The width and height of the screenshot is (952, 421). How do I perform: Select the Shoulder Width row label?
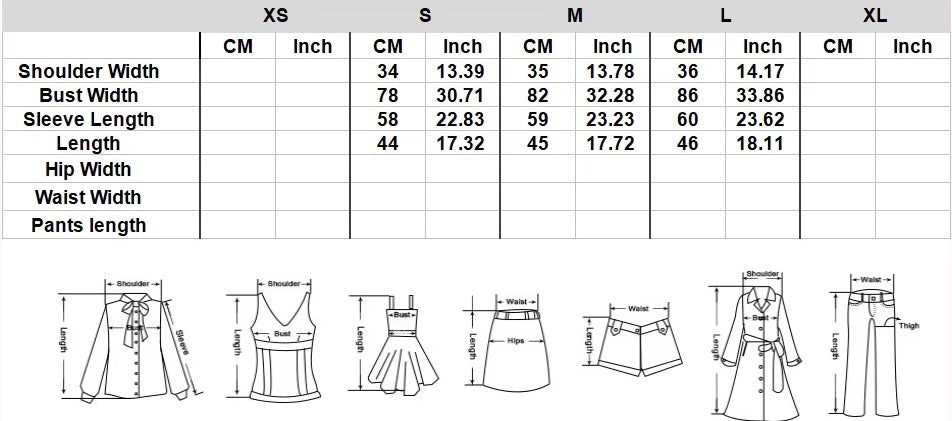tap(88, 71)
